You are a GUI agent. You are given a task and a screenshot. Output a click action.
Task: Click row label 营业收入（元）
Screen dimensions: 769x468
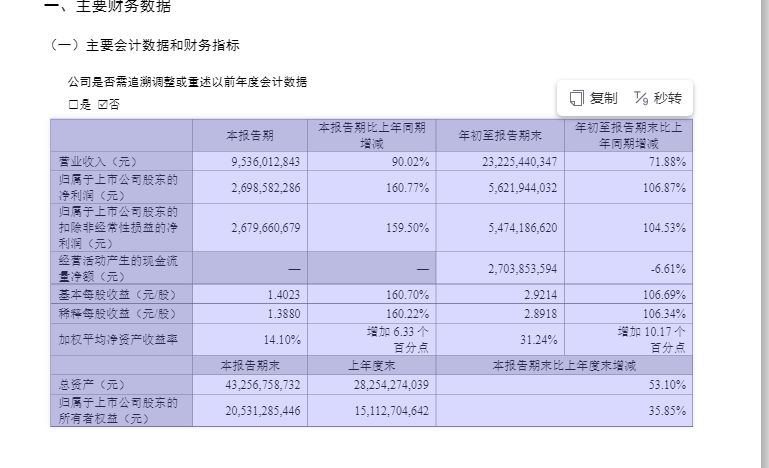tap(98, 161)
